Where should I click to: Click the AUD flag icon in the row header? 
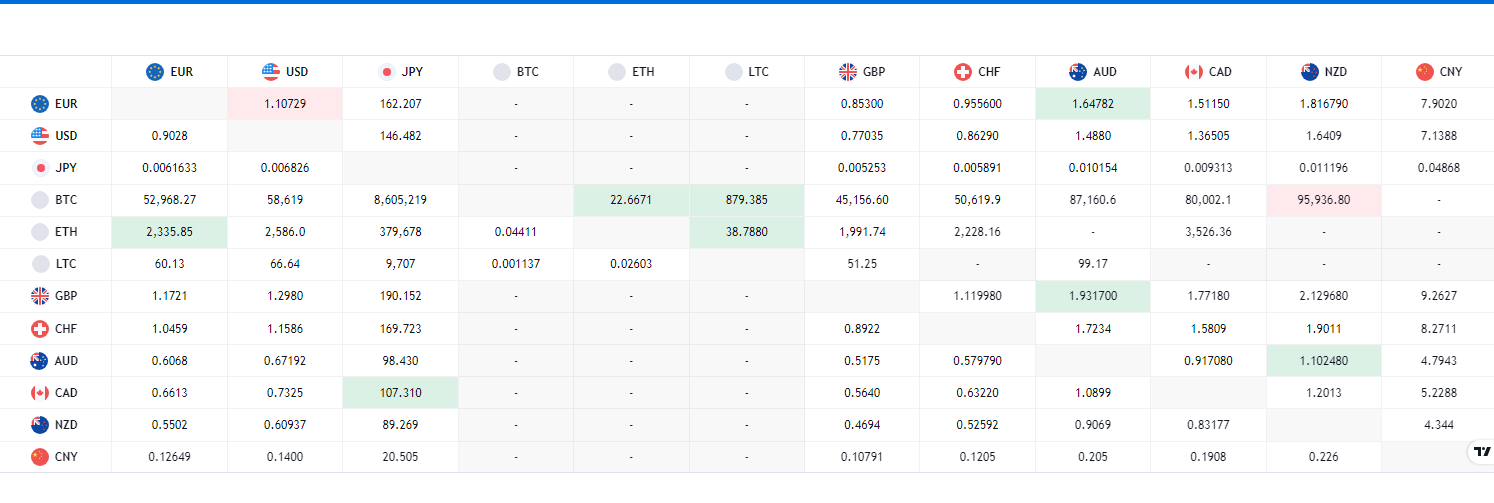coord(40,361)
